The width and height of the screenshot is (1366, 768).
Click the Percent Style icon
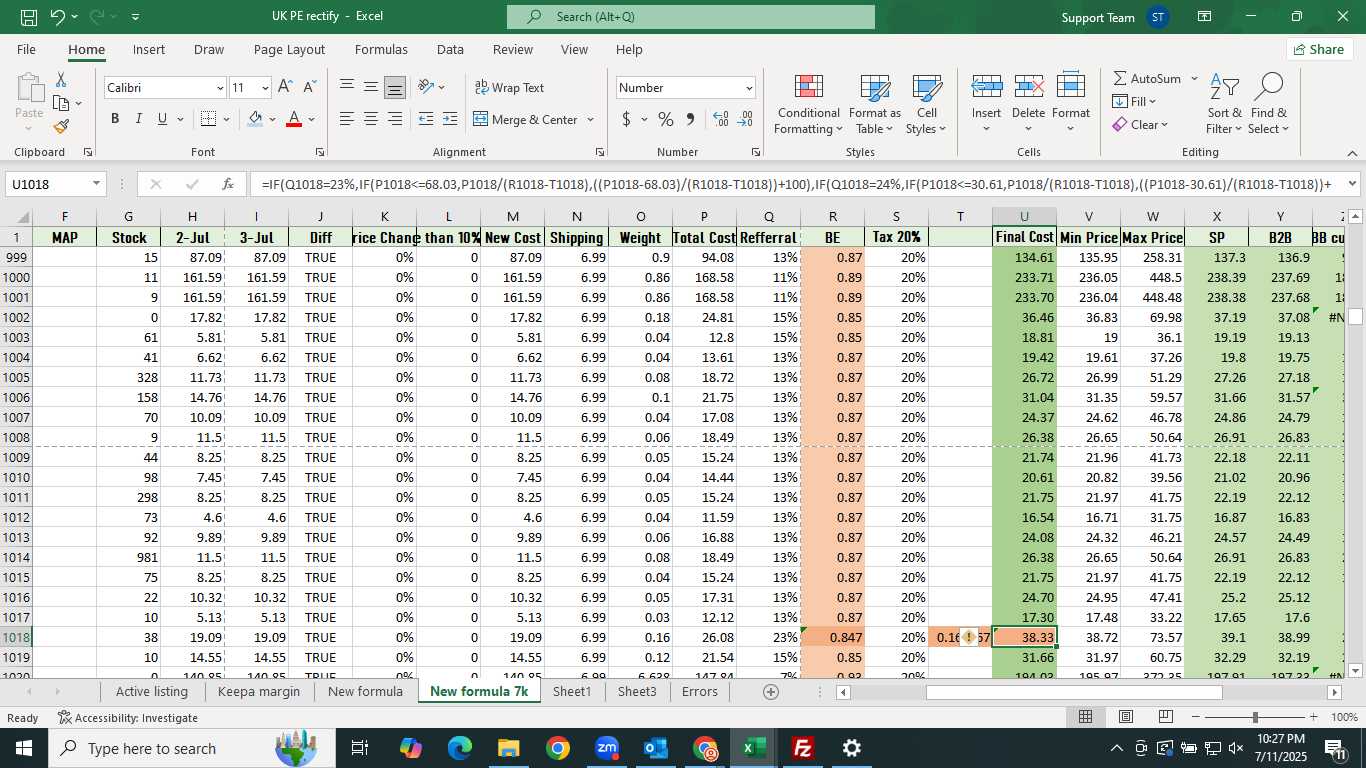pos(665,119)
